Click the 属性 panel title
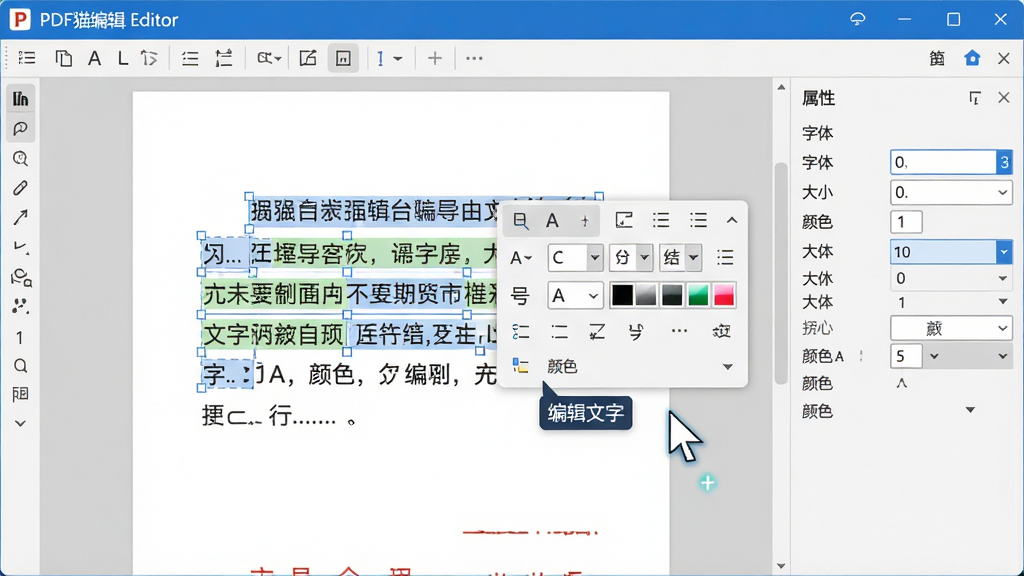This screenshot has width=1024, height=576. pyautogui.click(x=818, y=98)
